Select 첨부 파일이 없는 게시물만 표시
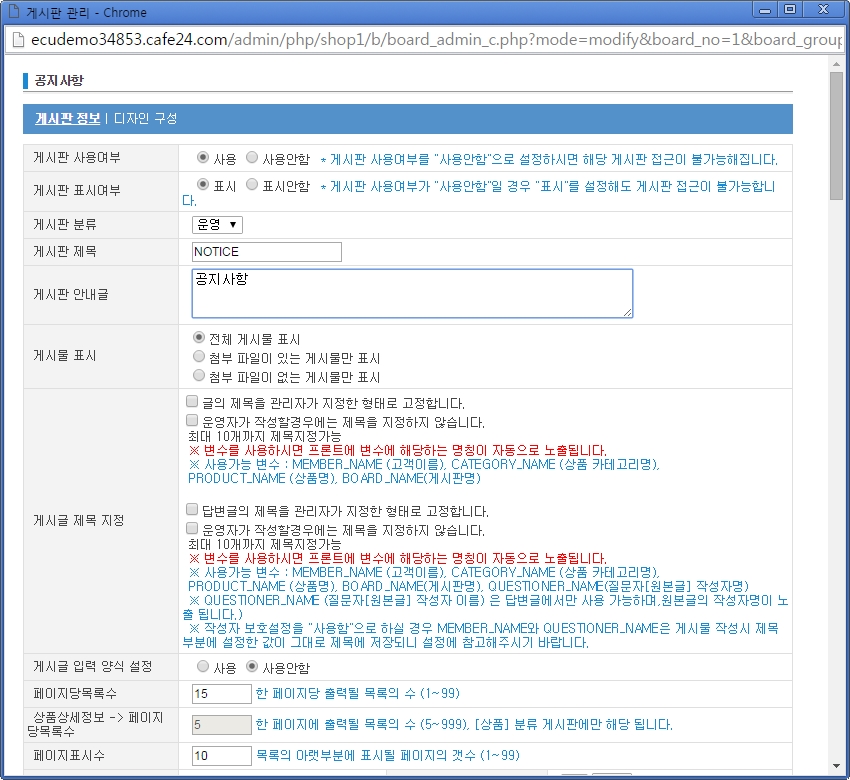 click(x=199, y=376)
